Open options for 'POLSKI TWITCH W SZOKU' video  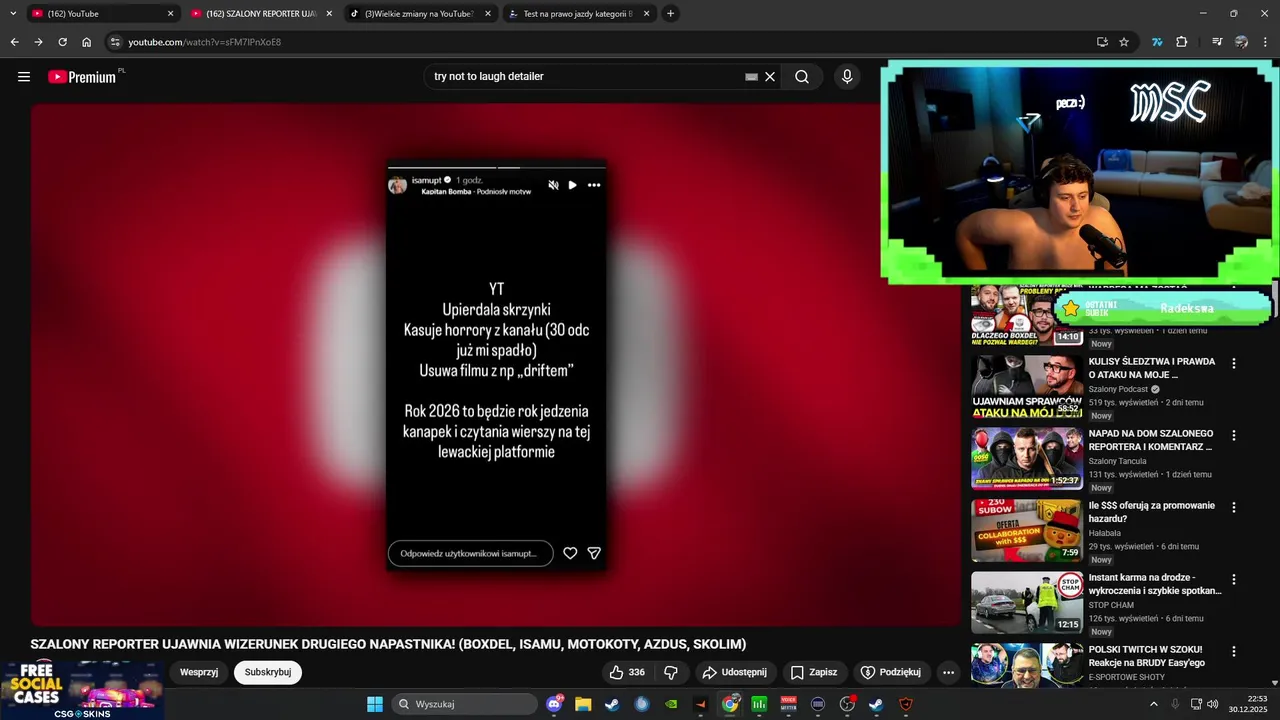(1234, 652)
